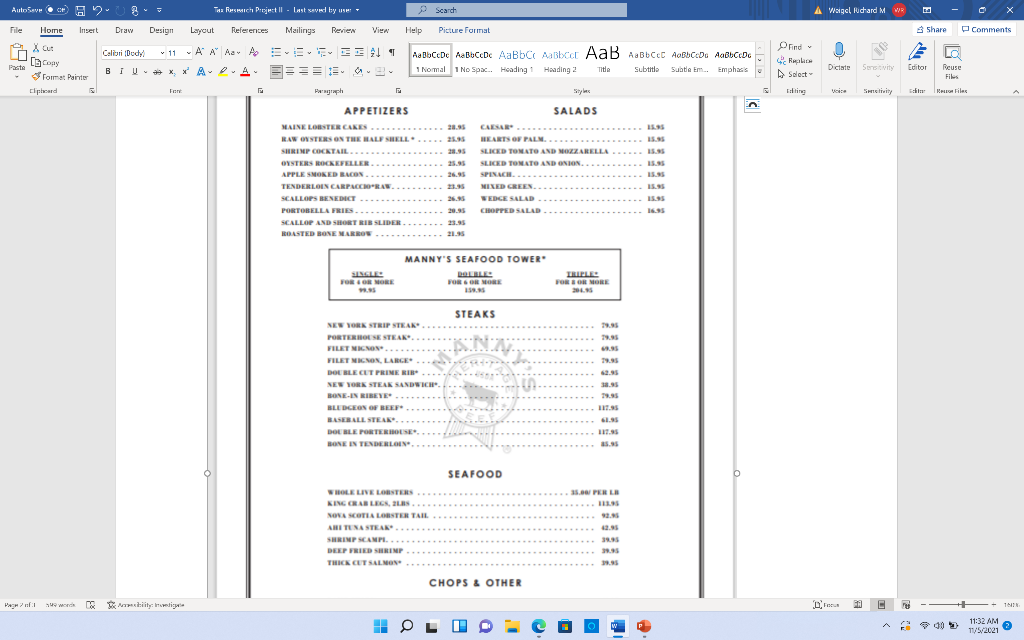Expand the Text Highlight Color options
The image size is (1024, 640).
[x=233, y=71]
